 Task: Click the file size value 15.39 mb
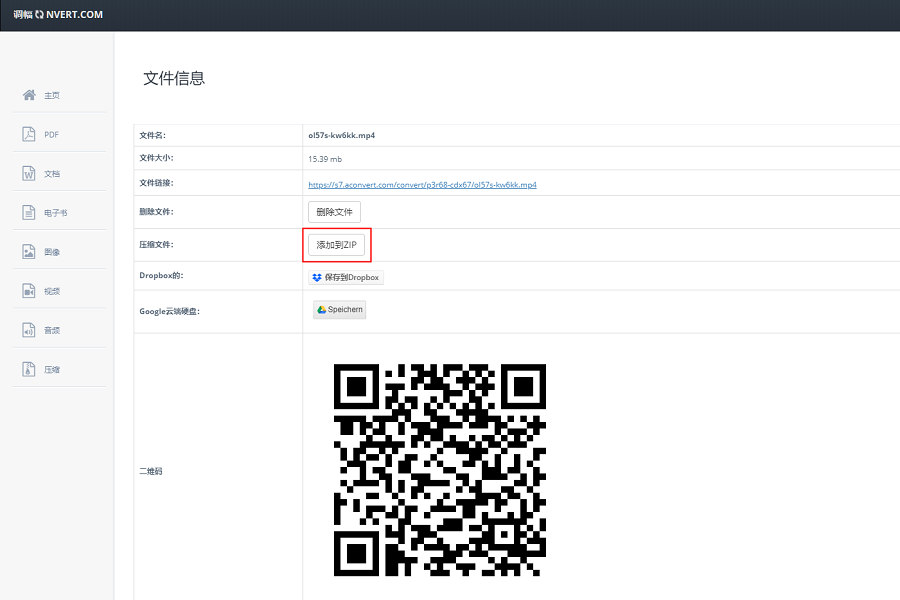[325, 159]
